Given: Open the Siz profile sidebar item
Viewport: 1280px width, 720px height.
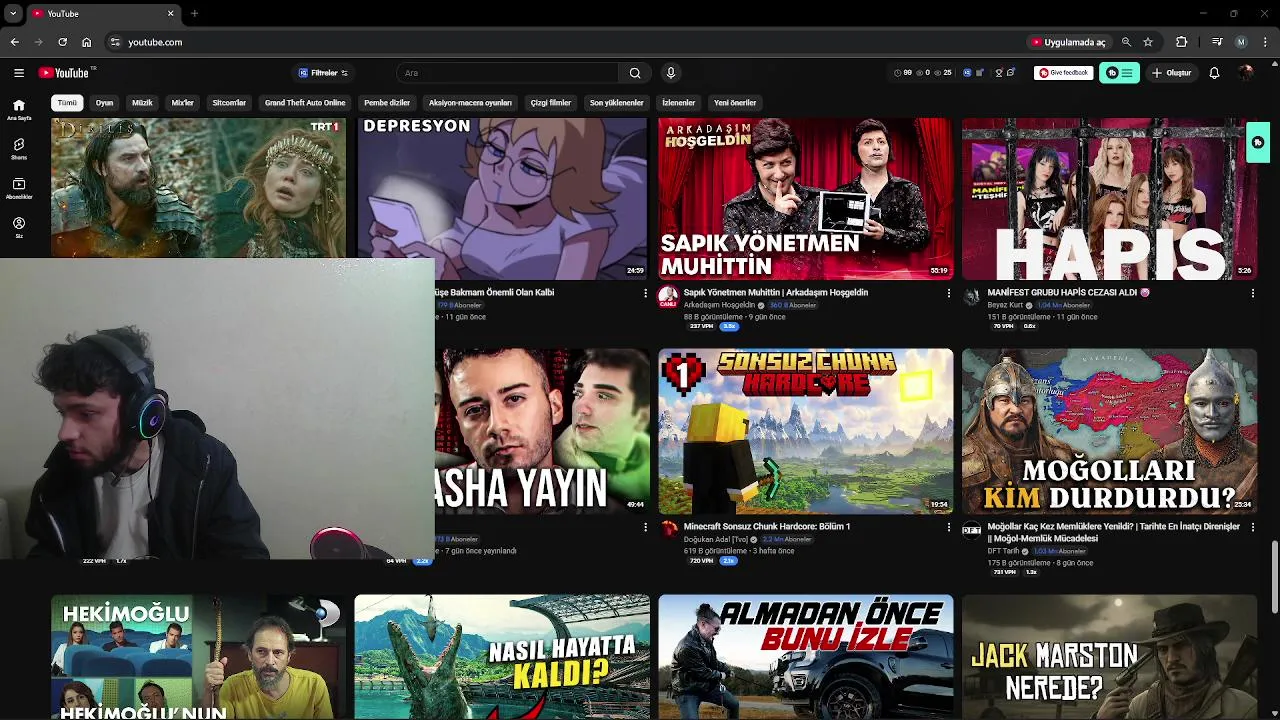Looking at the screenshot, I should (19, 228).
